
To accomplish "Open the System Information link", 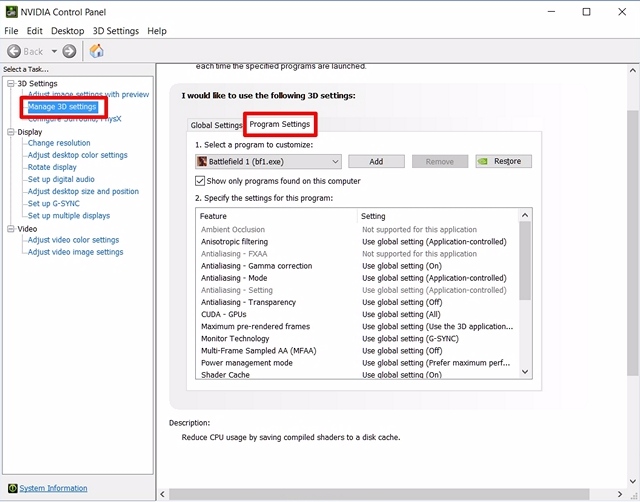I will (53, 488).
